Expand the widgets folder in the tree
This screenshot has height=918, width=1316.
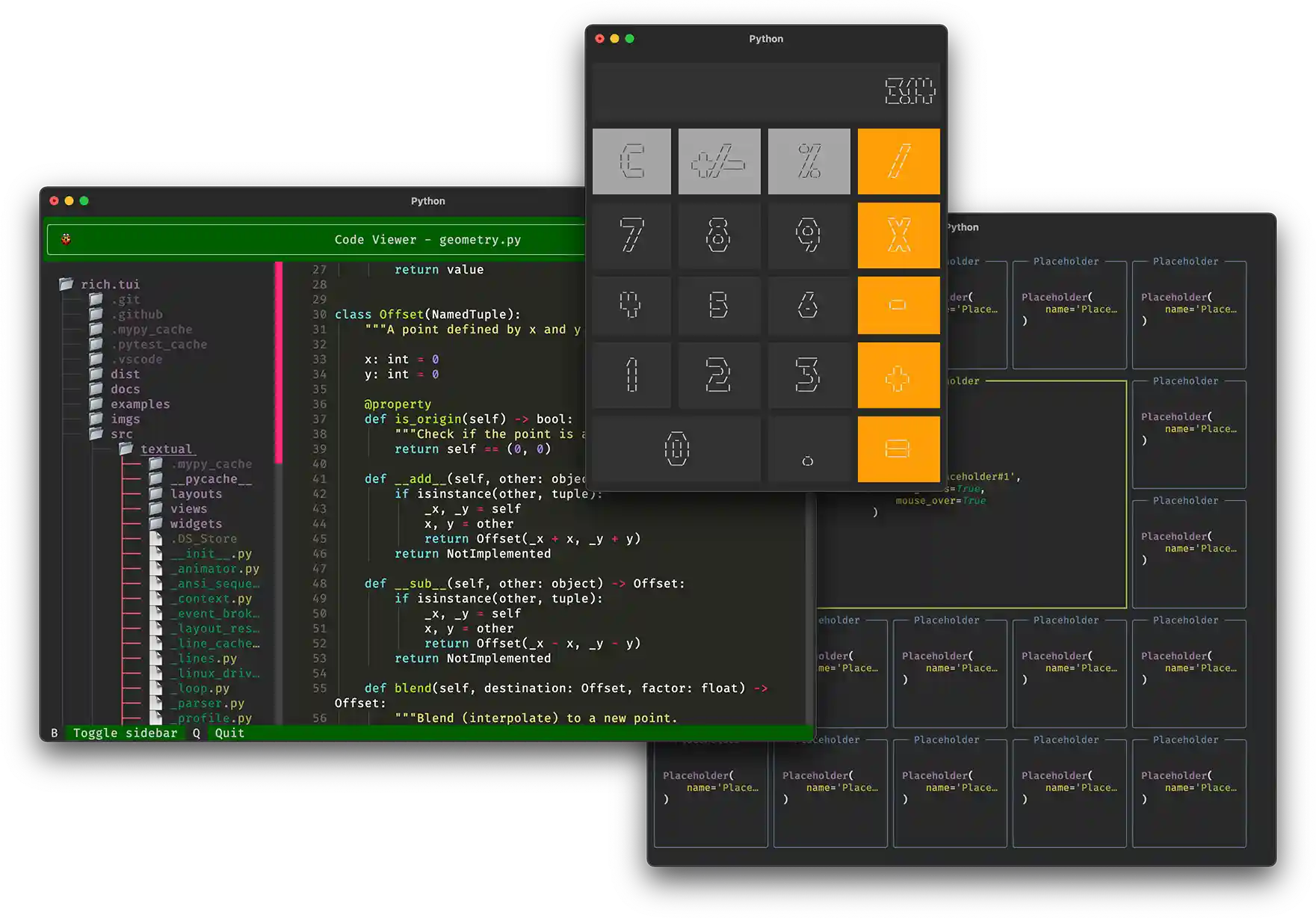pos(194,523)
